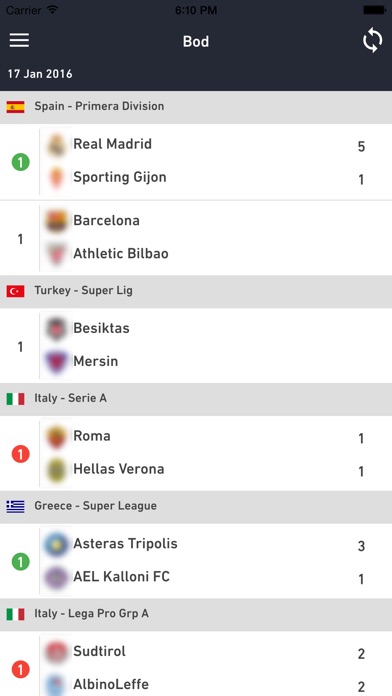The width and height of the screenshot is (392, 696).
Task: Select the Italy - Serie A header
Action: pyautogui.click(x=196, y=399)
